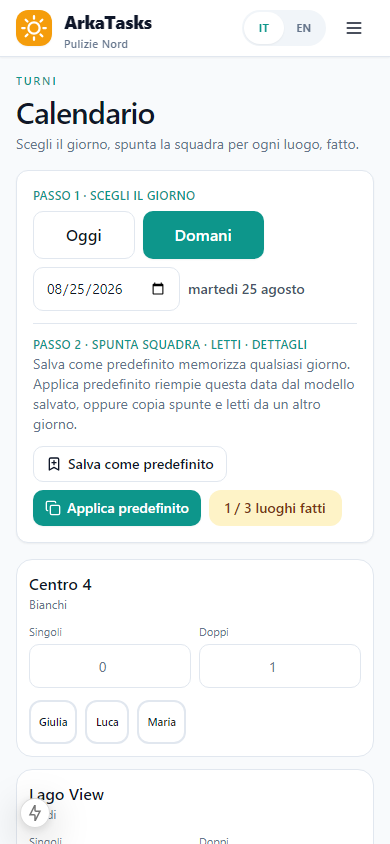This screenshot has width=390, height=844.
Task: Toggle Luca for Centro 4
Action: point(107,722)
